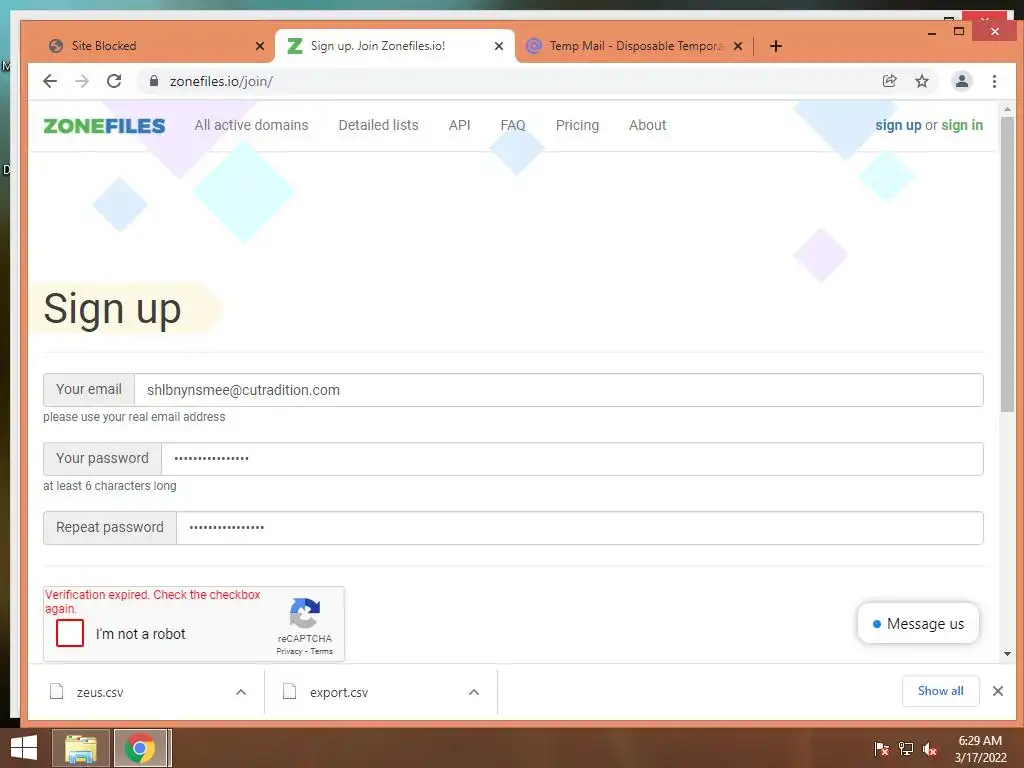Click the Sign up heading
The image size is (1024, 768).
click(x=112, y=309)
